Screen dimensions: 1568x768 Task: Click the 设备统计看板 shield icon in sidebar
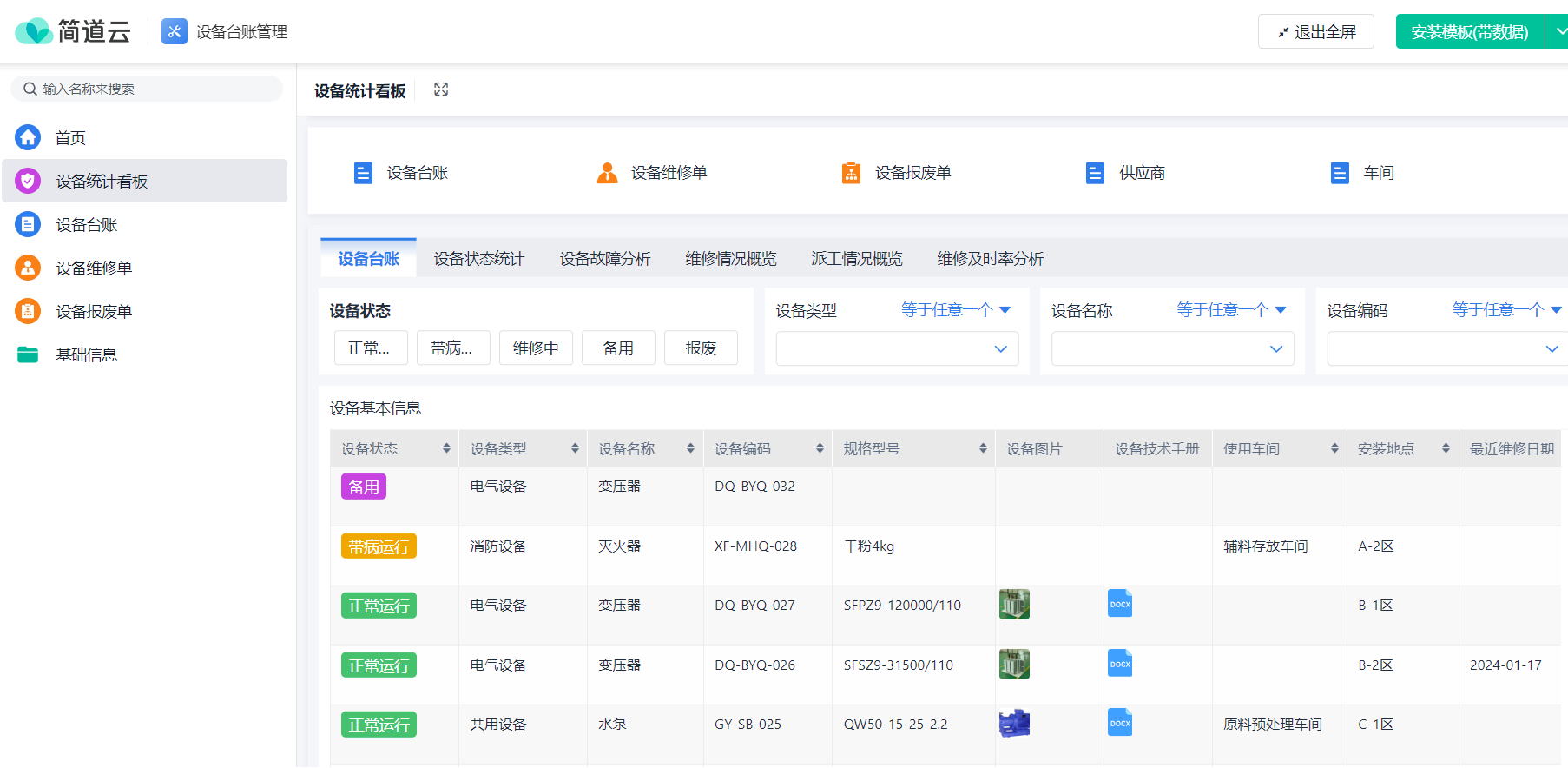28,181
